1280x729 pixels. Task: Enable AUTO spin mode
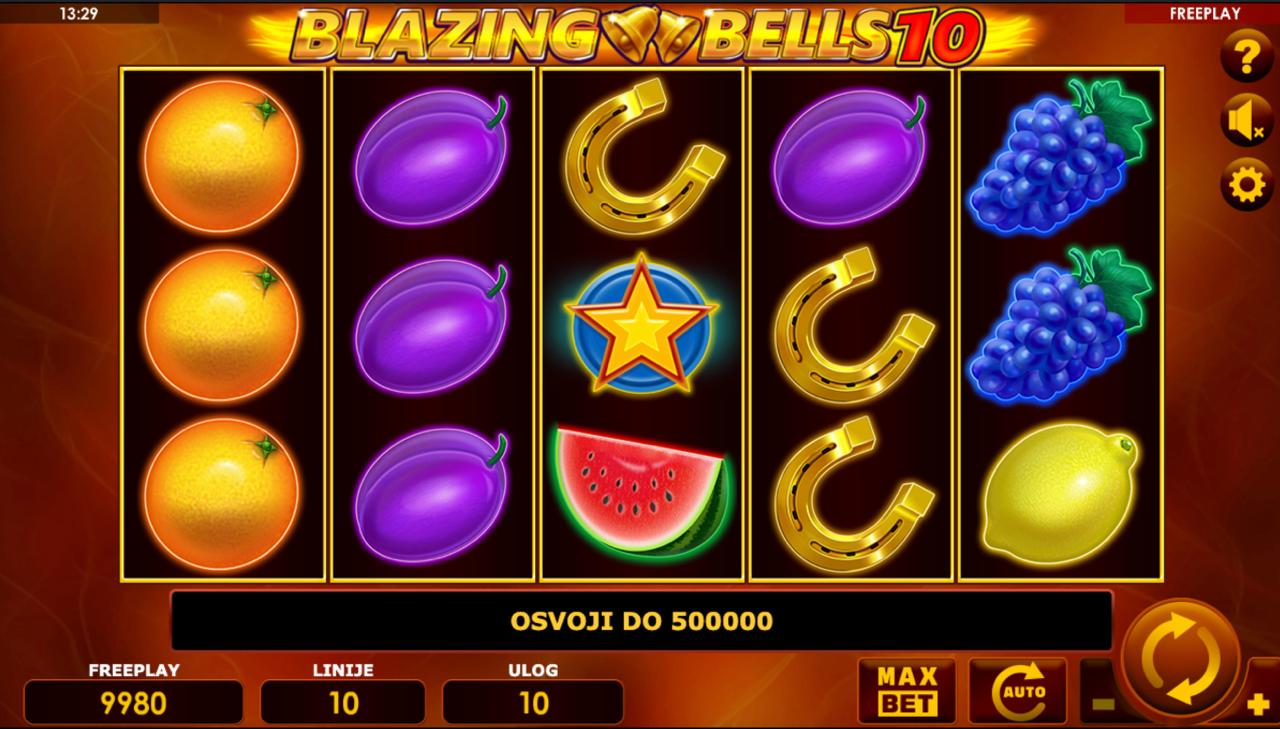click(x=1018, y=691)
